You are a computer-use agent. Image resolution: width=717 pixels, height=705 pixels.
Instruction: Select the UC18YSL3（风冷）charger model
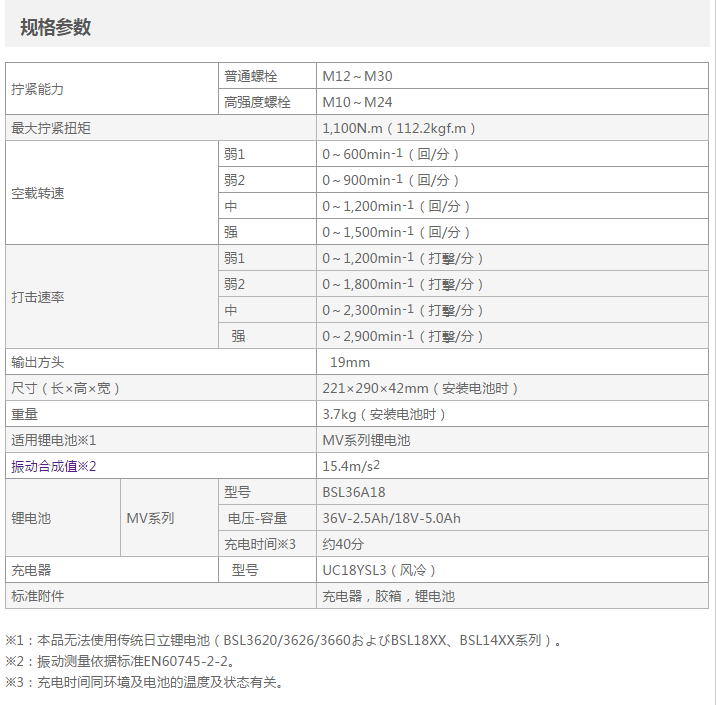click(378, 570)
